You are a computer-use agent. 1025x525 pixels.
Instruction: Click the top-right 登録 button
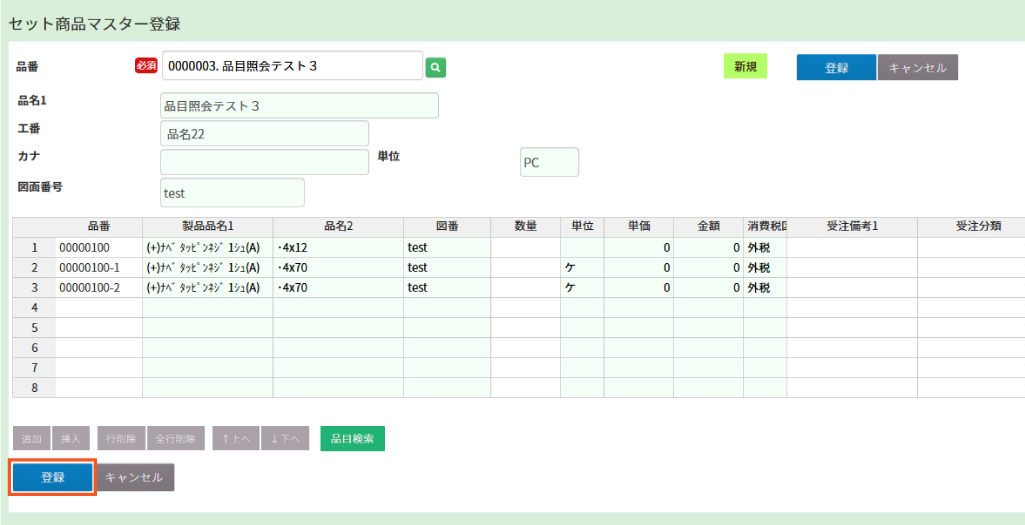[x=836, y=67]
